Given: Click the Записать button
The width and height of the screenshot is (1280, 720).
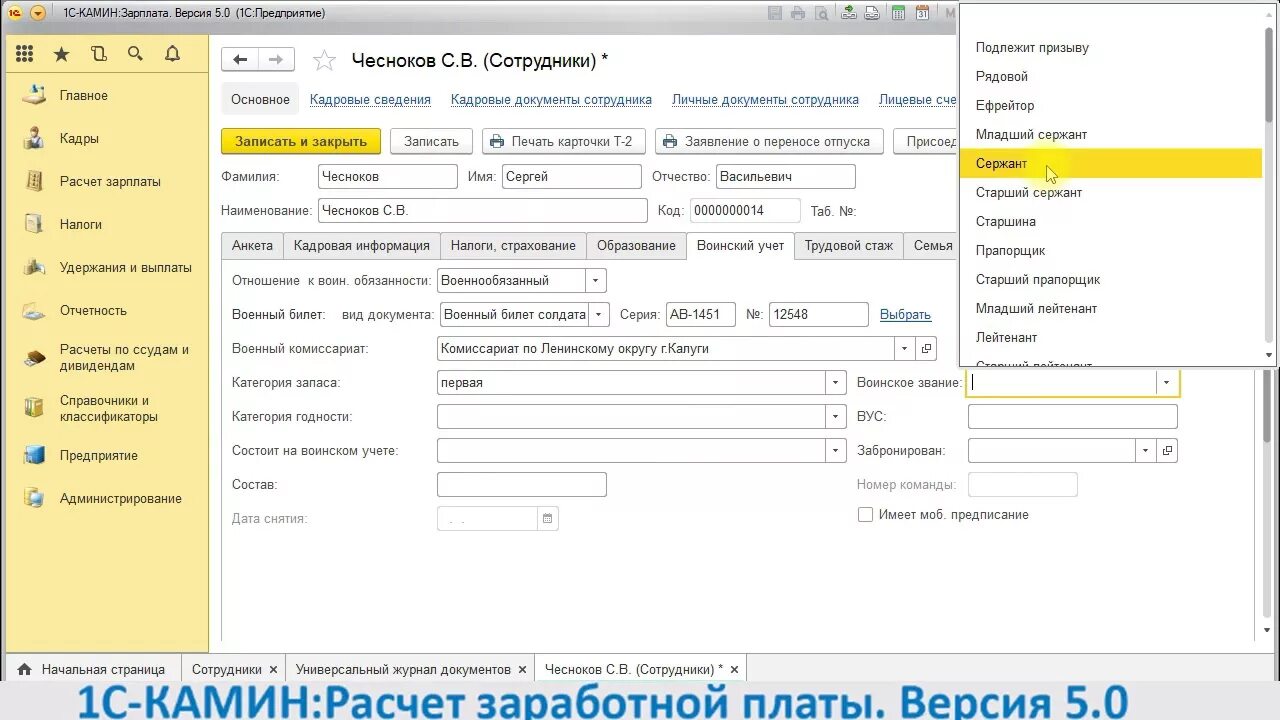Looking at the screenshot, I should point(431,141).
